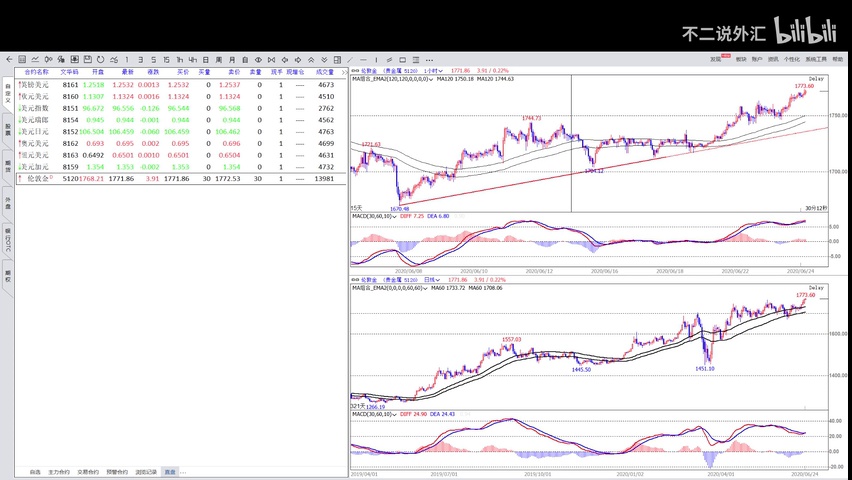
Task: Click the 发现 link in the top bar
Action: 716,59
